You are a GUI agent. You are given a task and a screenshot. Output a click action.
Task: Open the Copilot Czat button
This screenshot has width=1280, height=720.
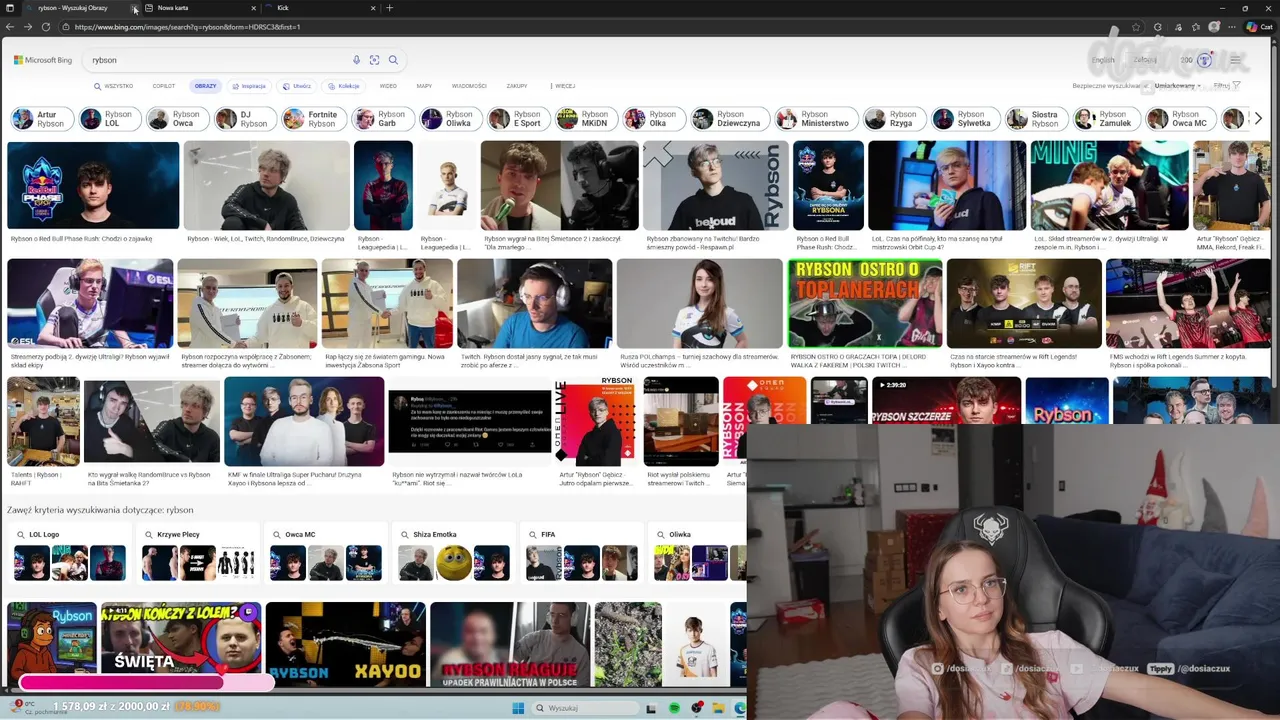[x=1261, y=27]
